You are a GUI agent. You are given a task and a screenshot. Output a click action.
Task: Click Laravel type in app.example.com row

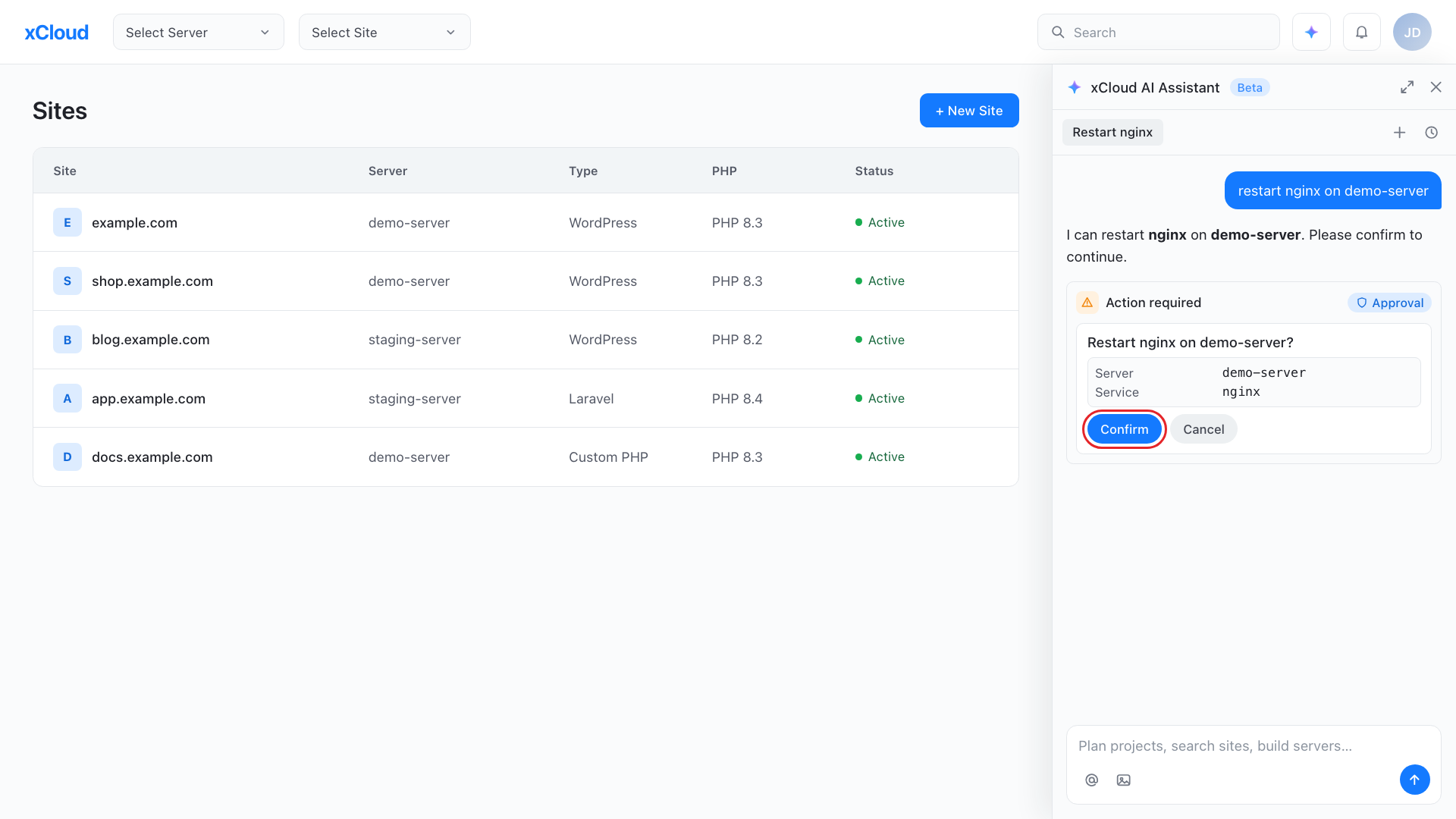(x=591, y=398)
